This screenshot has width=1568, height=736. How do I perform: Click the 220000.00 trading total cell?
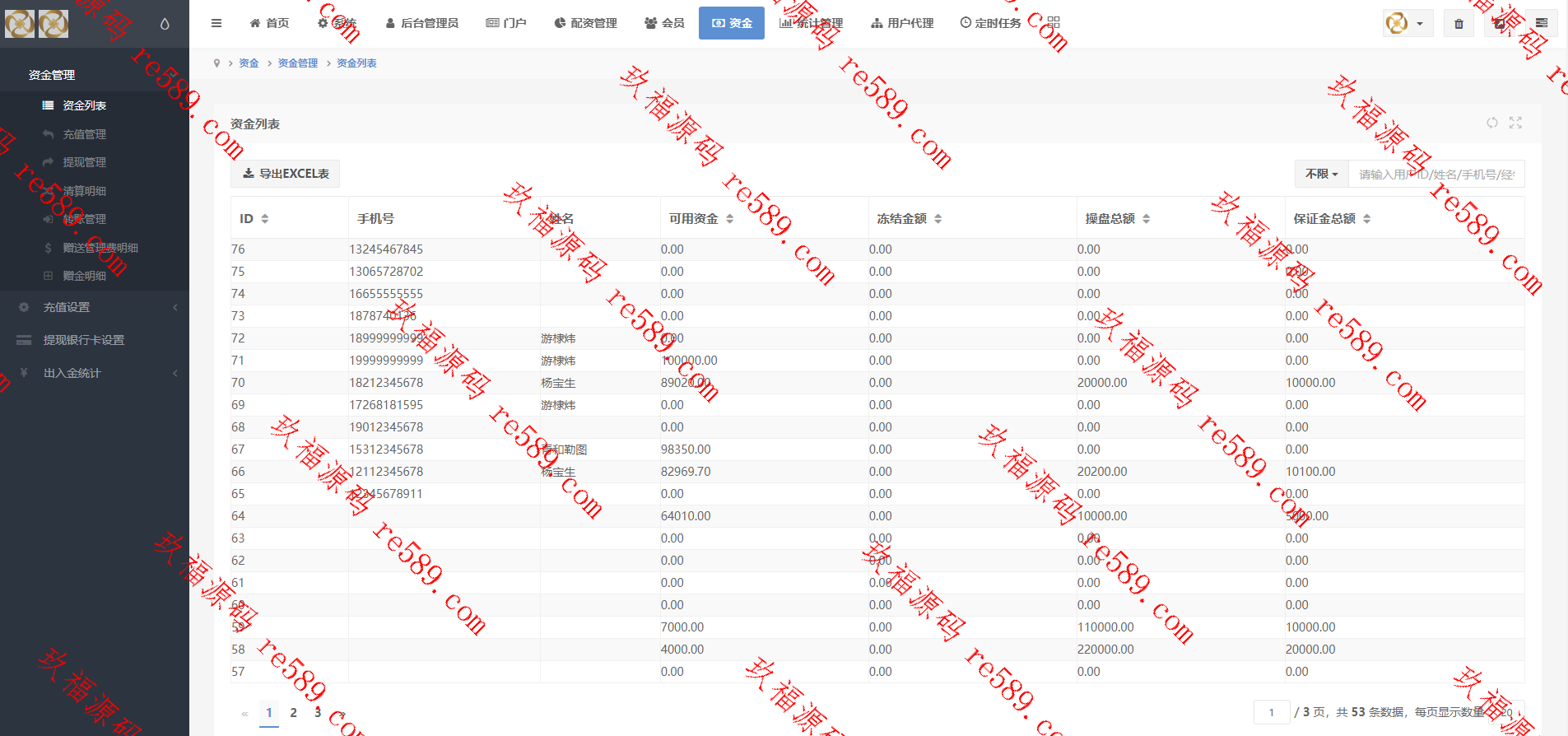tap(1105, 650)
